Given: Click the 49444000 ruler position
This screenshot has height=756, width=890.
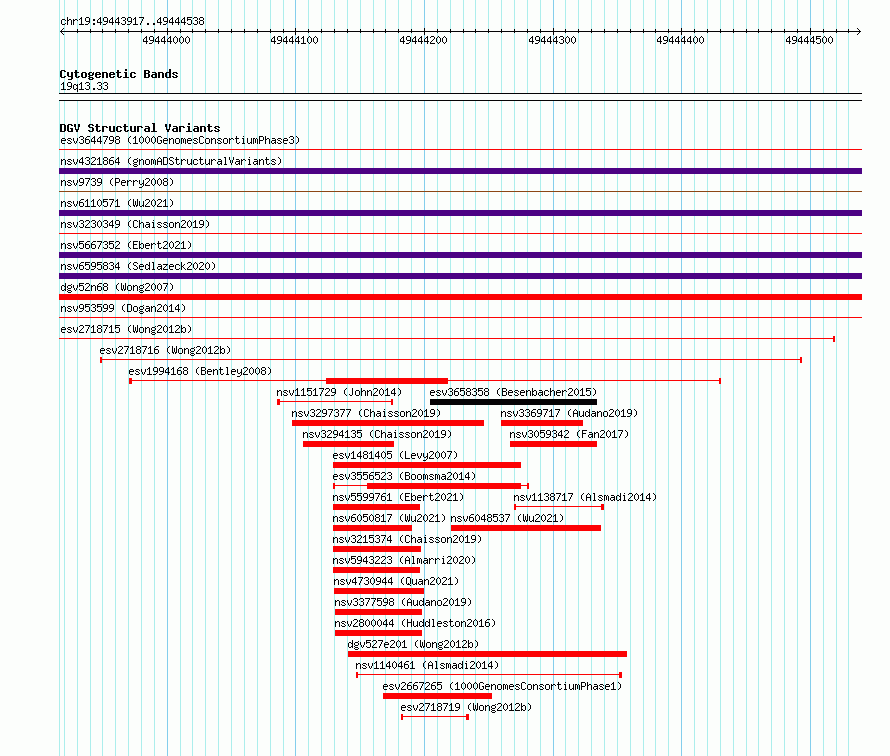Looking at the screenshot, I should click(166, 40).
